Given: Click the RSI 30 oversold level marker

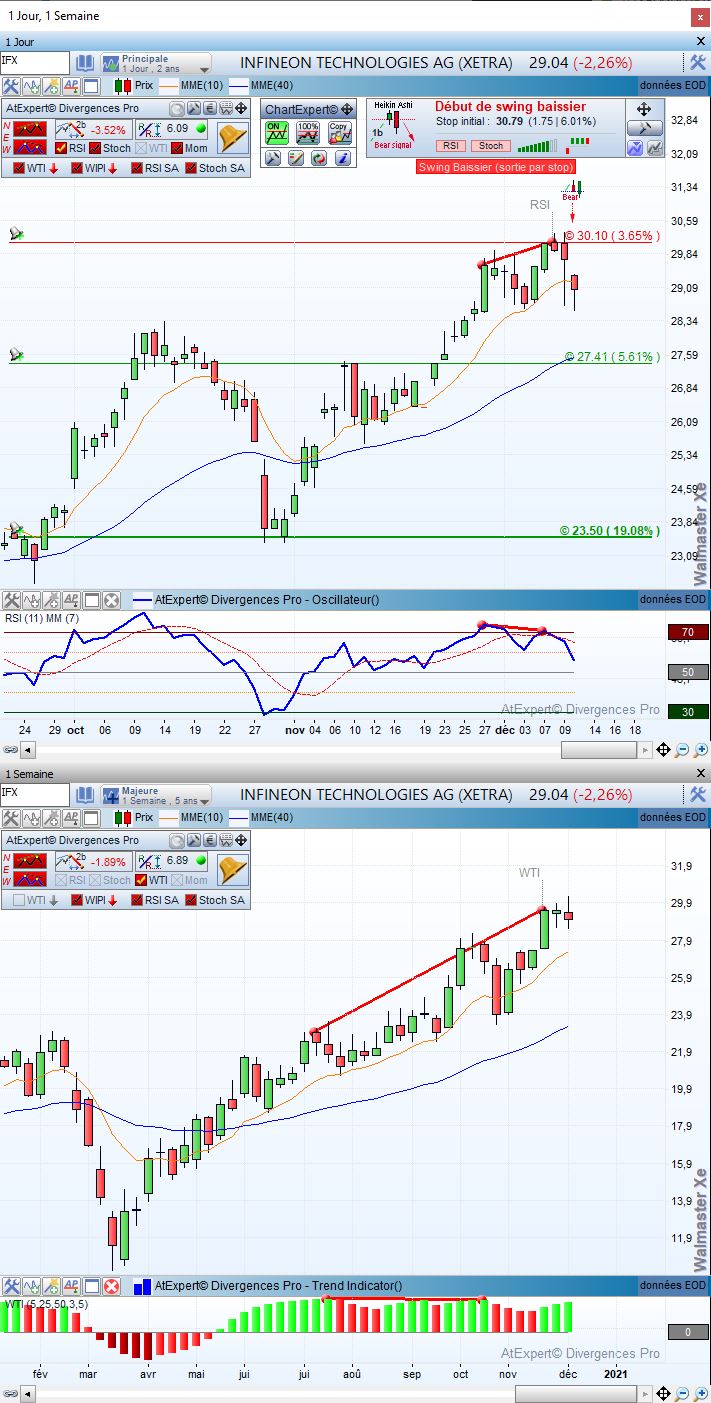Looking at the screenshot, I should [x=688, y=712].
